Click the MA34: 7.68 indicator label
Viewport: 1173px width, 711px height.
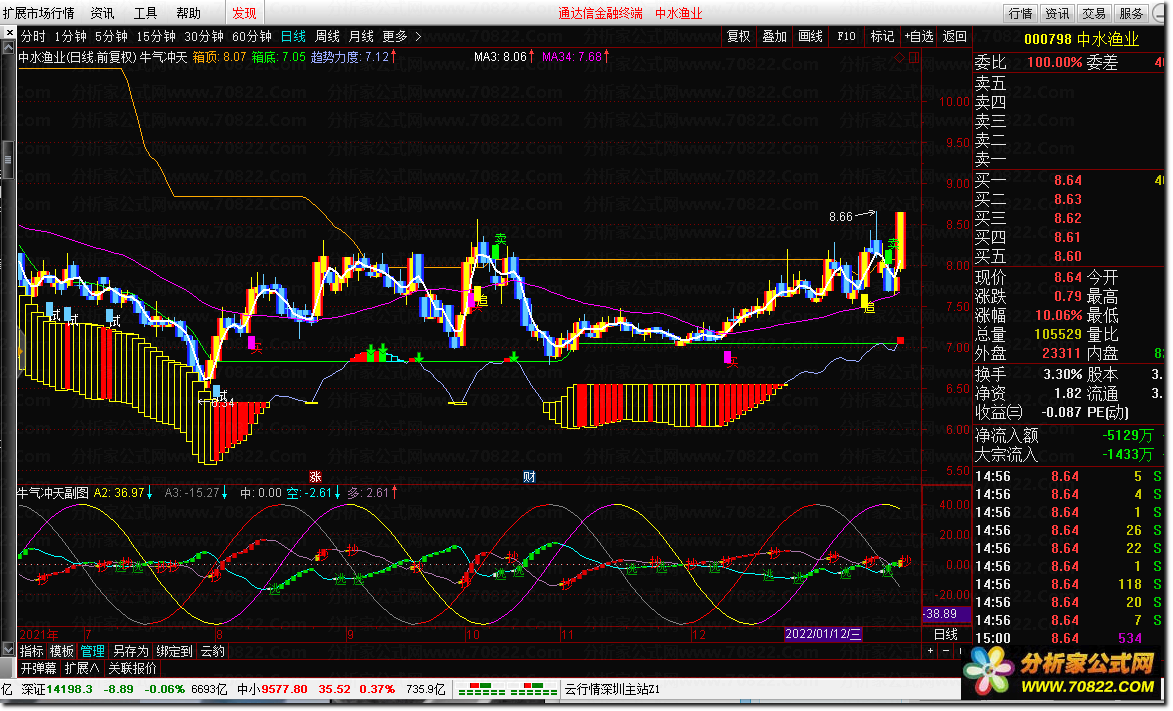[x=572, y=57]
